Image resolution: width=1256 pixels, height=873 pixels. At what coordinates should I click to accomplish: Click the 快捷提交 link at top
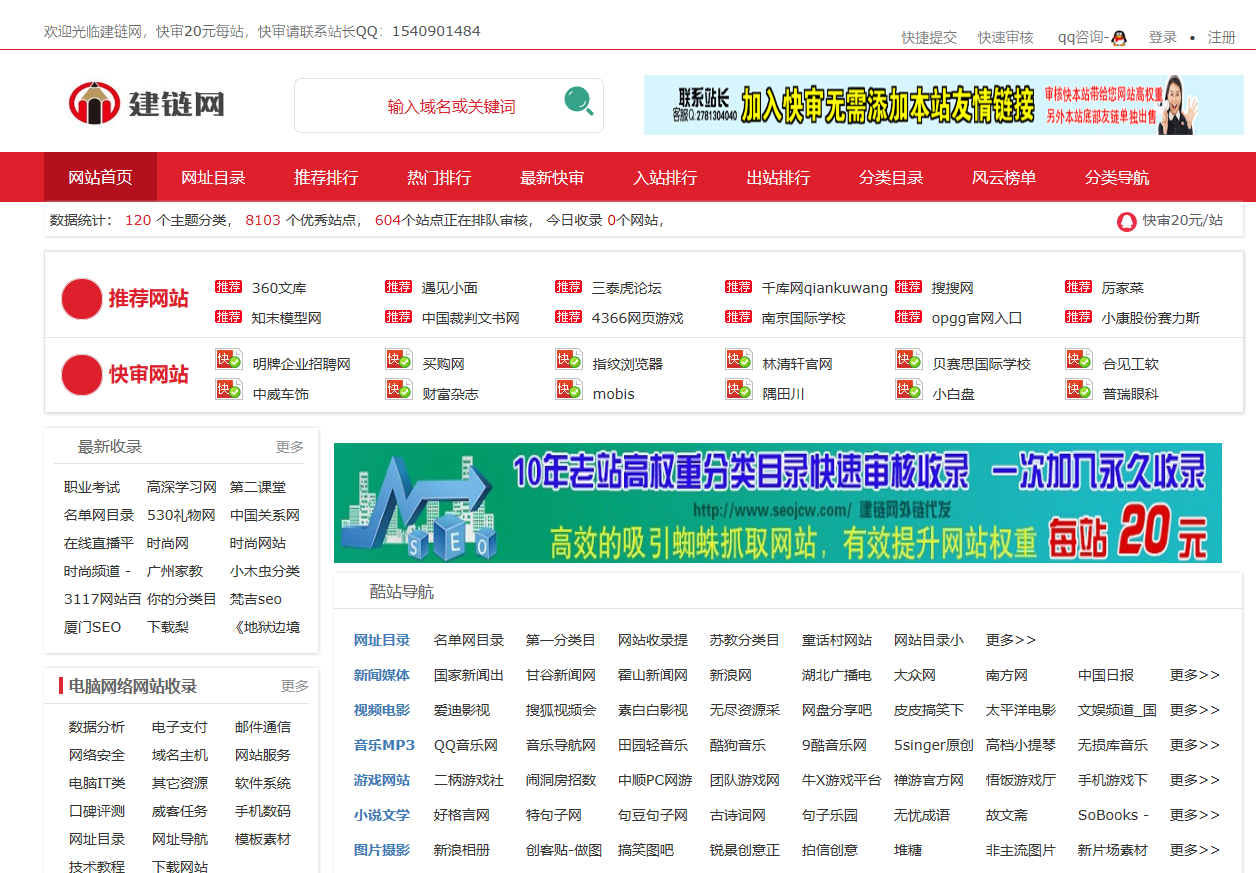tap(929, 37)
